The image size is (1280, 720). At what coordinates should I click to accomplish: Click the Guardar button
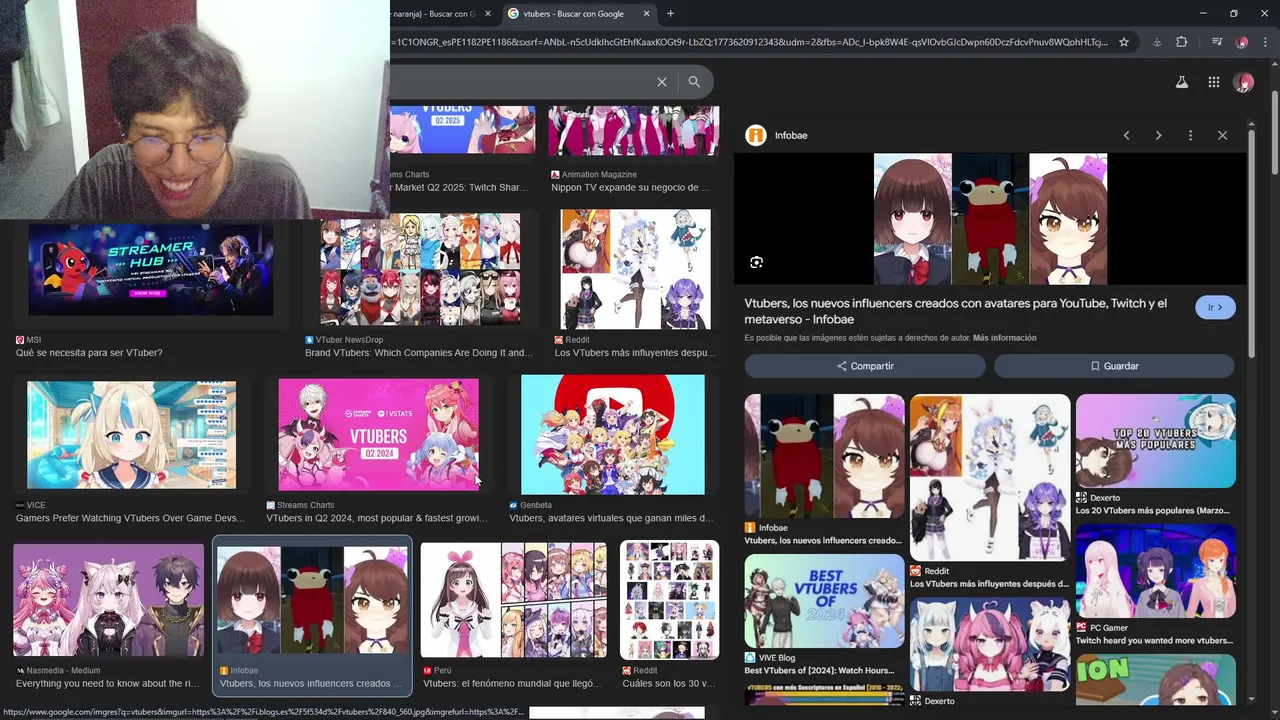point(1114,366)
